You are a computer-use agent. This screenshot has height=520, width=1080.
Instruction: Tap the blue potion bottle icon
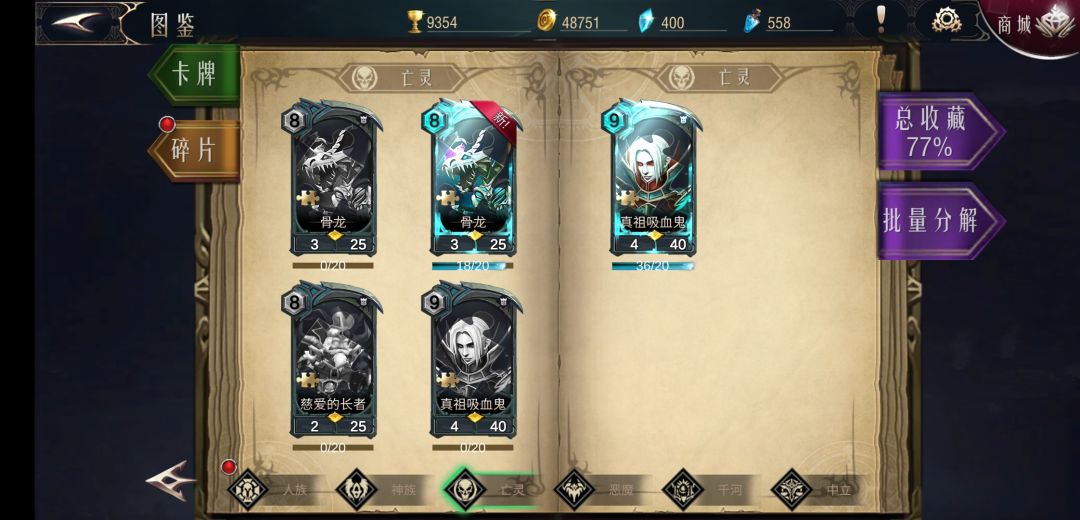coord(751,22)
